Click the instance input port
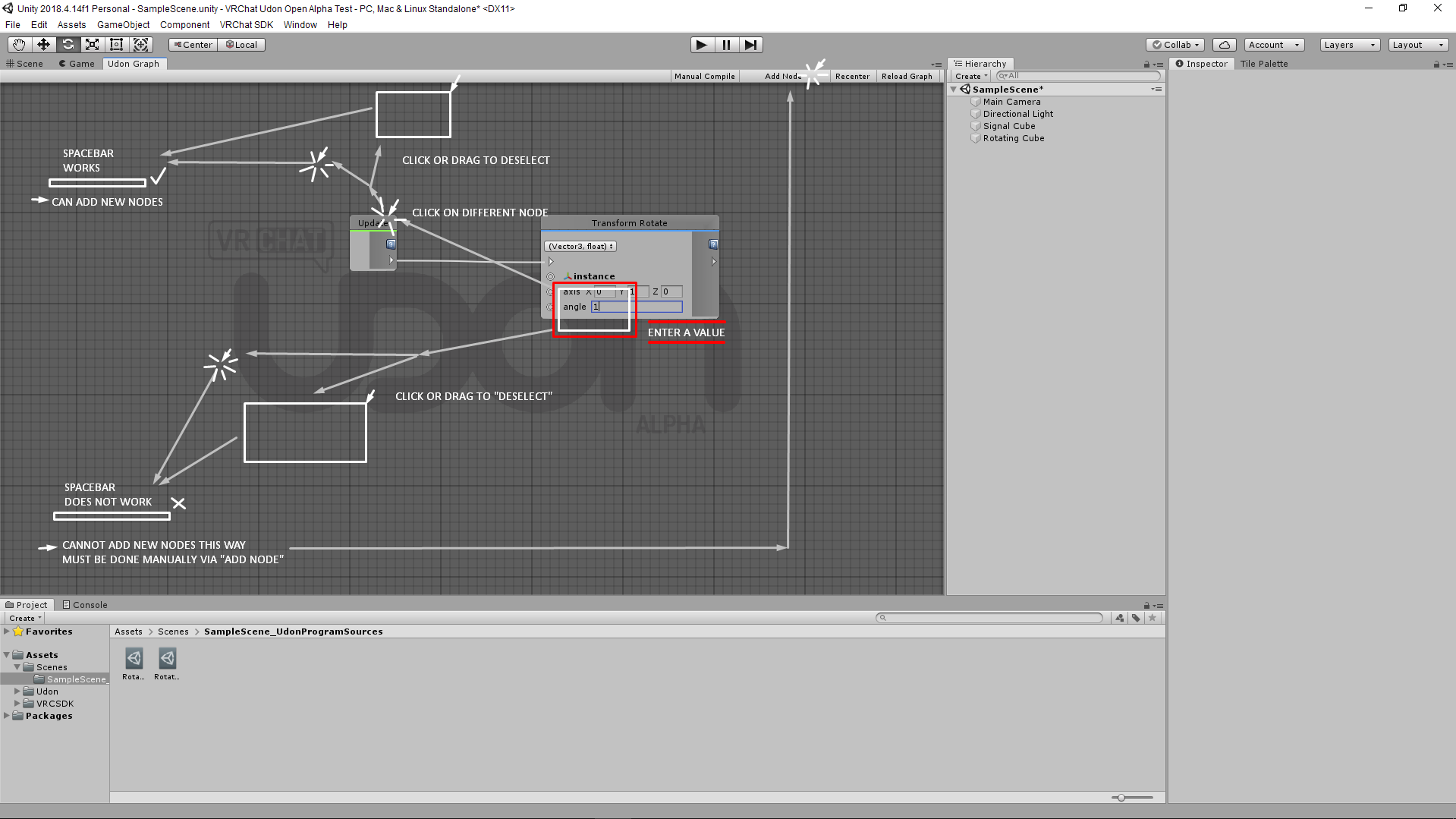The width and height of the screenshot is (1456, 819). coord(551,276)
